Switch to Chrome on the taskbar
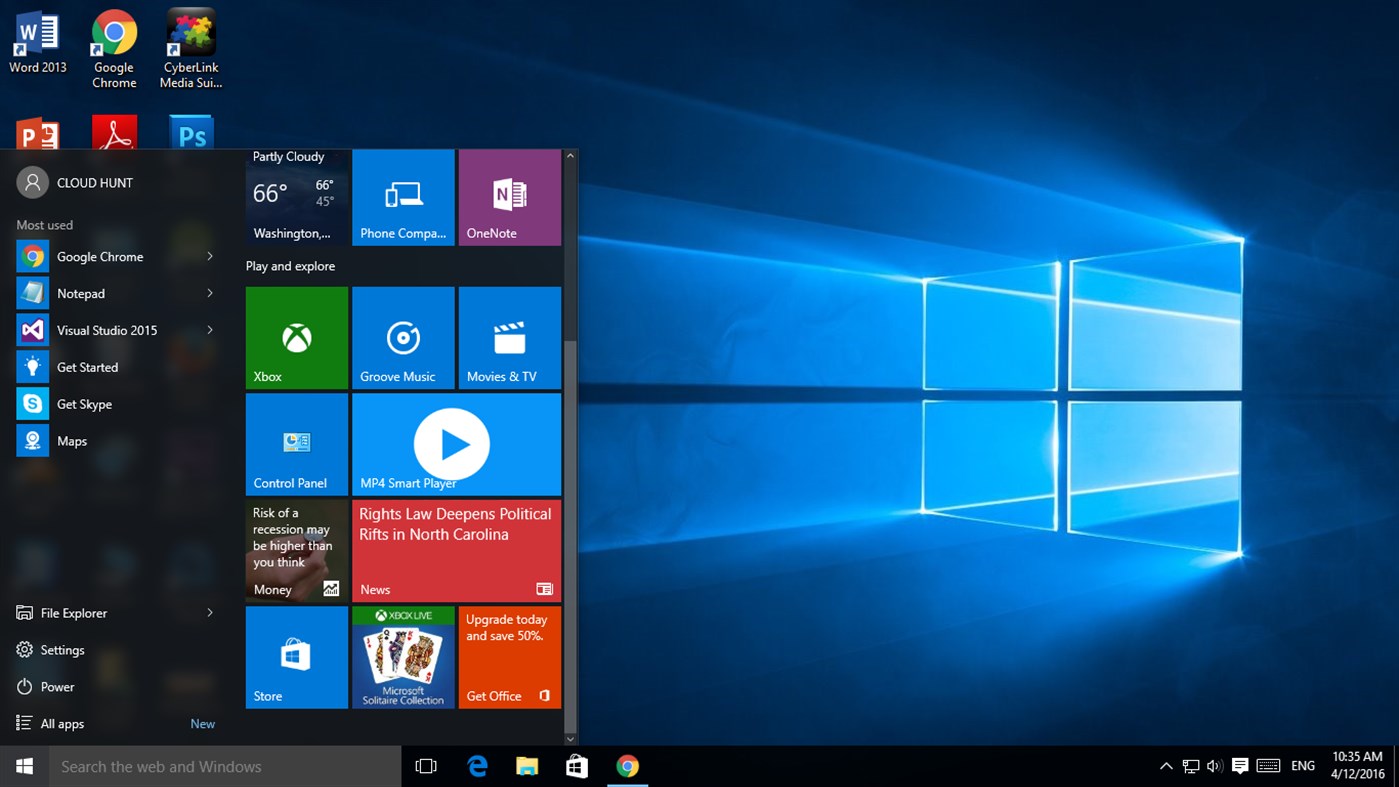The height and width of the screenshot is (787, 1399). tap(627, 766)
